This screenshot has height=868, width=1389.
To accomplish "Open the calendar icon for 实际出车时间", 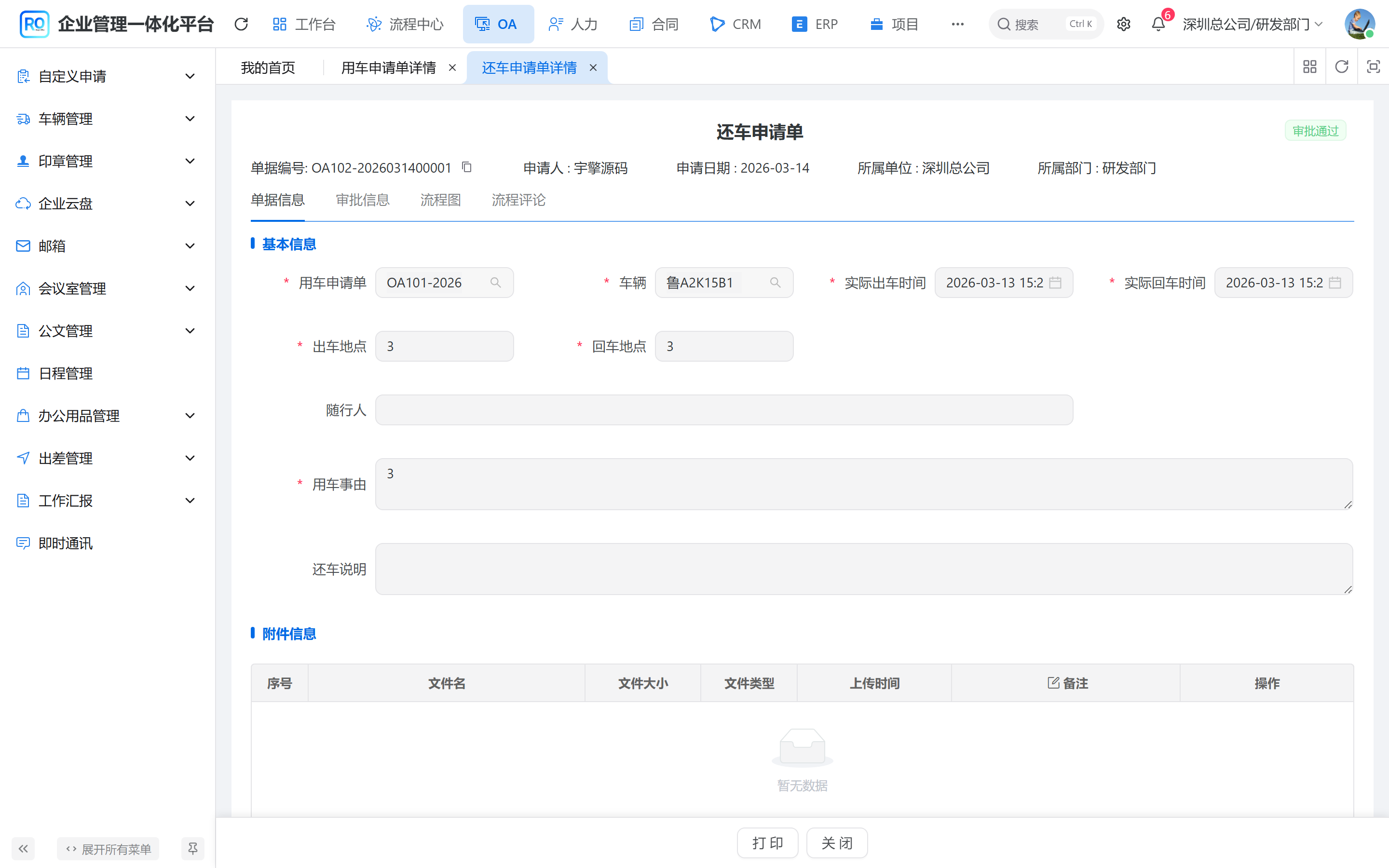I will tap(1055, 283).
